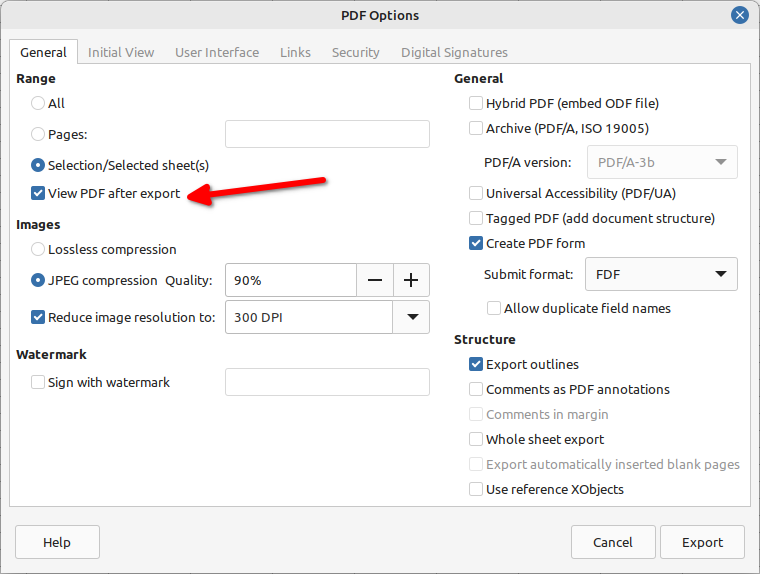
Task: Toggle Export outlines checkbox
Action: click(x=476, y=364)
